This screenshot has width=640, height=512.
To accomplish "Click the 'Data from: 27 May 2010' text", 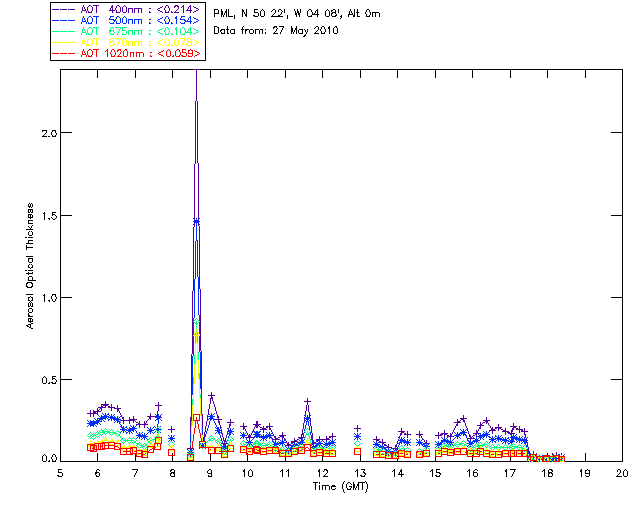I will (276, 31).
